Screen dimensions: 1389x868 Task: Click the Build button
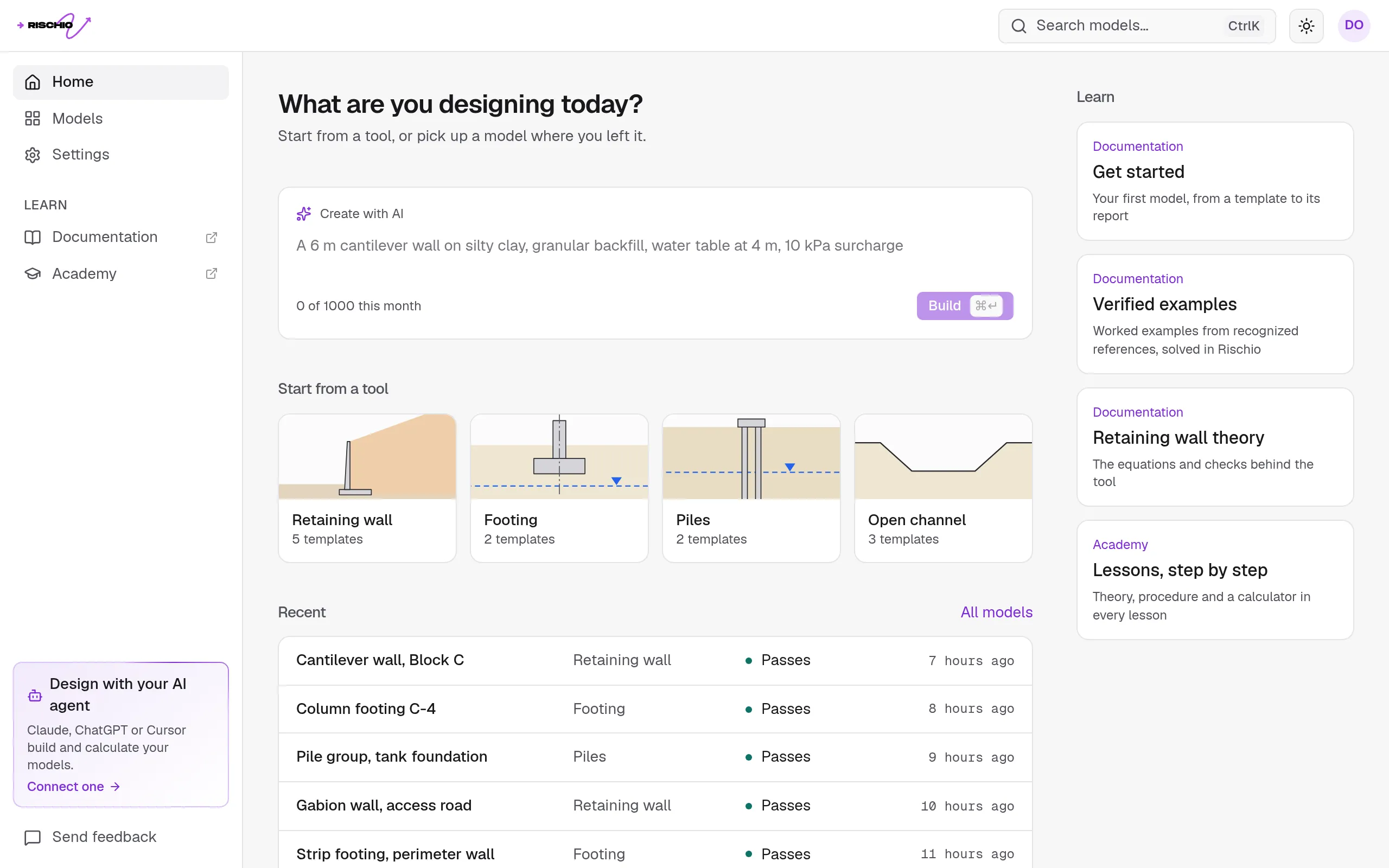click(964, 306)
